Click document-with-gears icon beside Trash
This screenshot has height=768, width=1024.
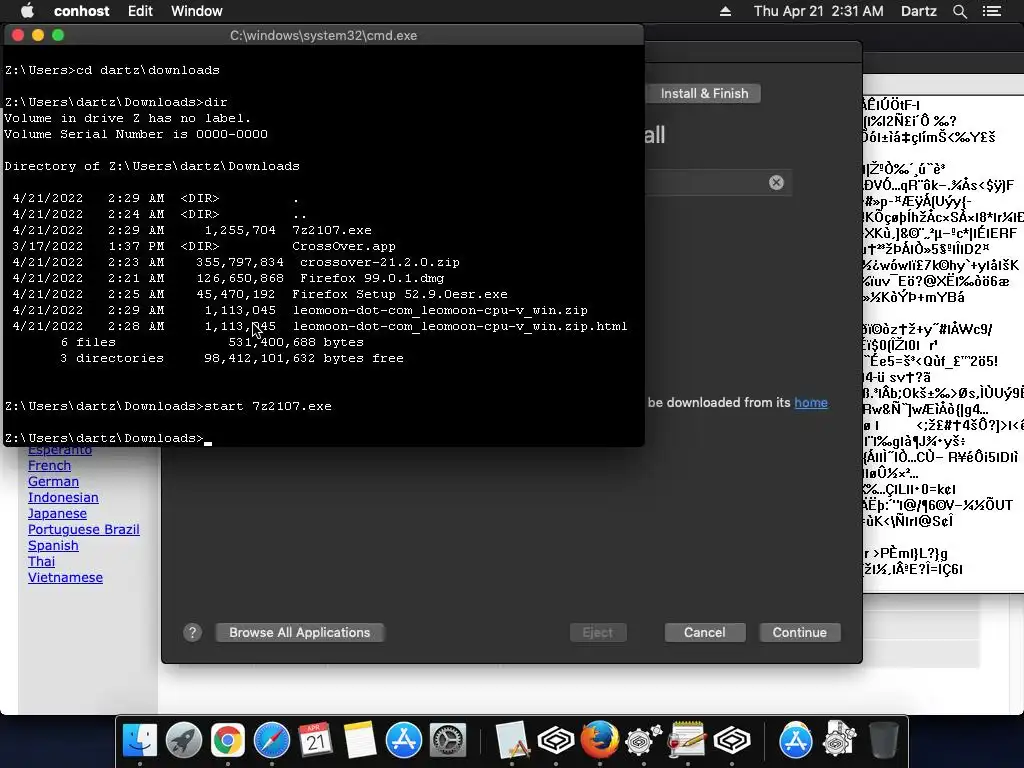[x=839, y=740]
